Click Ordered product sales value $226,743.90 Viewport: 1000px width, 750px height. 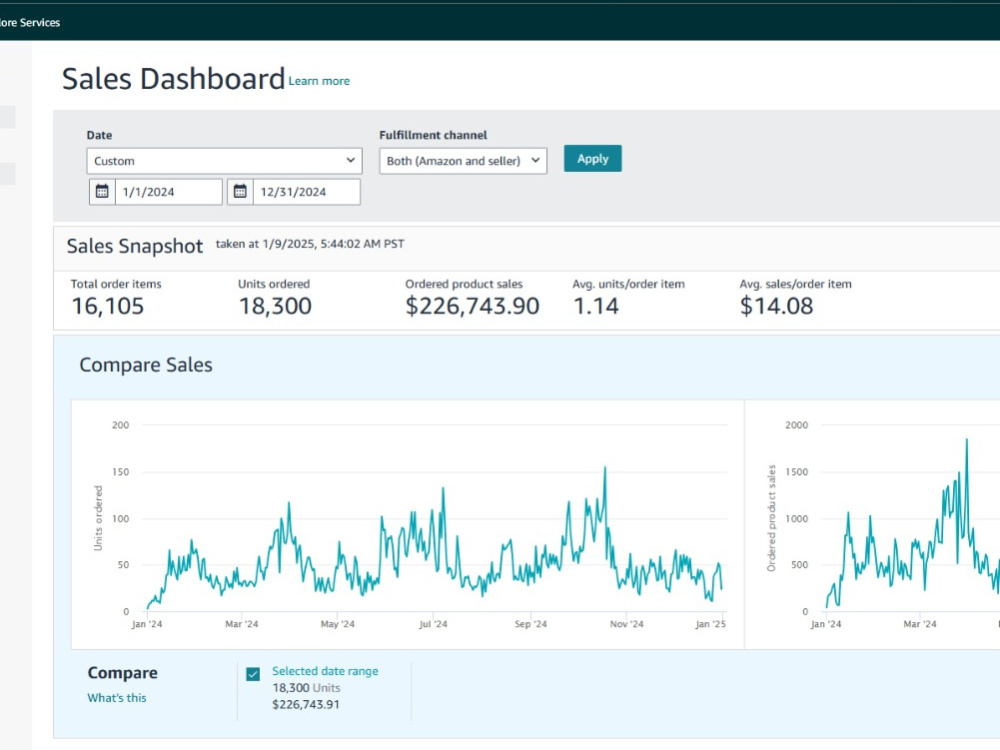point(473,306)
